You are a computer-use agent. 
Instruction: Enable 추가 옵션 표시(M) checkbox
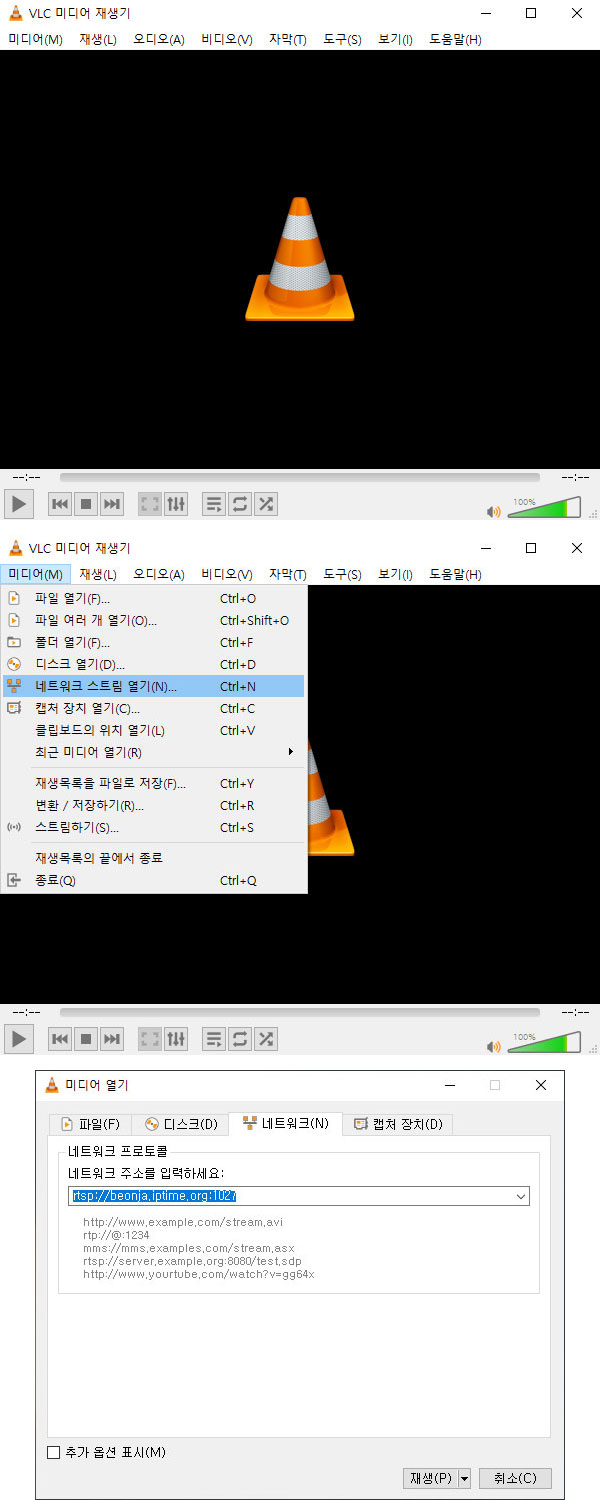(x=54, y=1452)
